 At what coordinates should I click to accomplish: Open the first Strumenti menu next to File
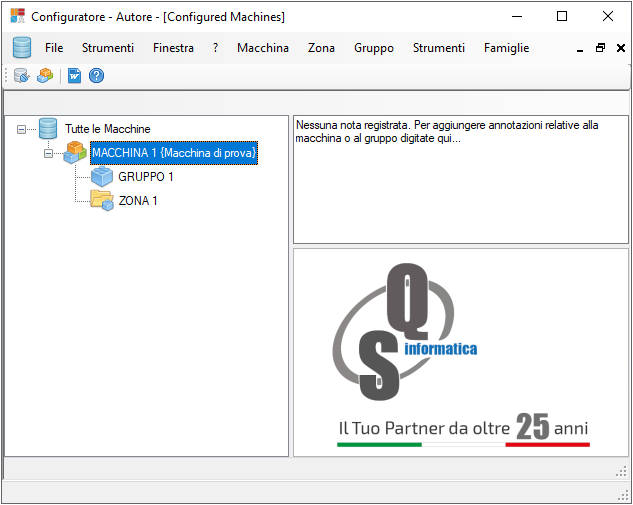(108, 48)
